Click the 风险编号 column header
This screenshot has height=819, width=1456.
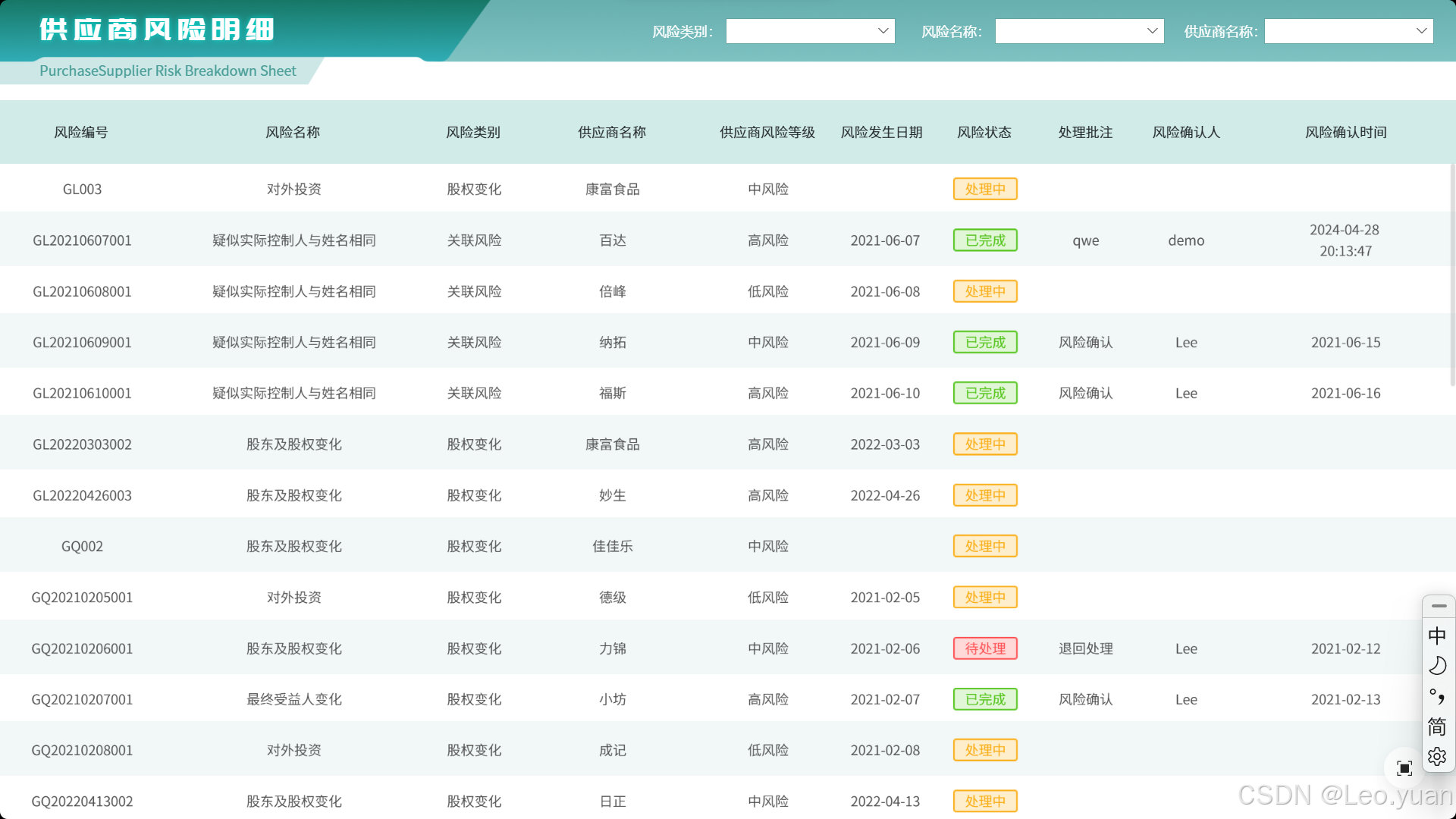(81, 132)
